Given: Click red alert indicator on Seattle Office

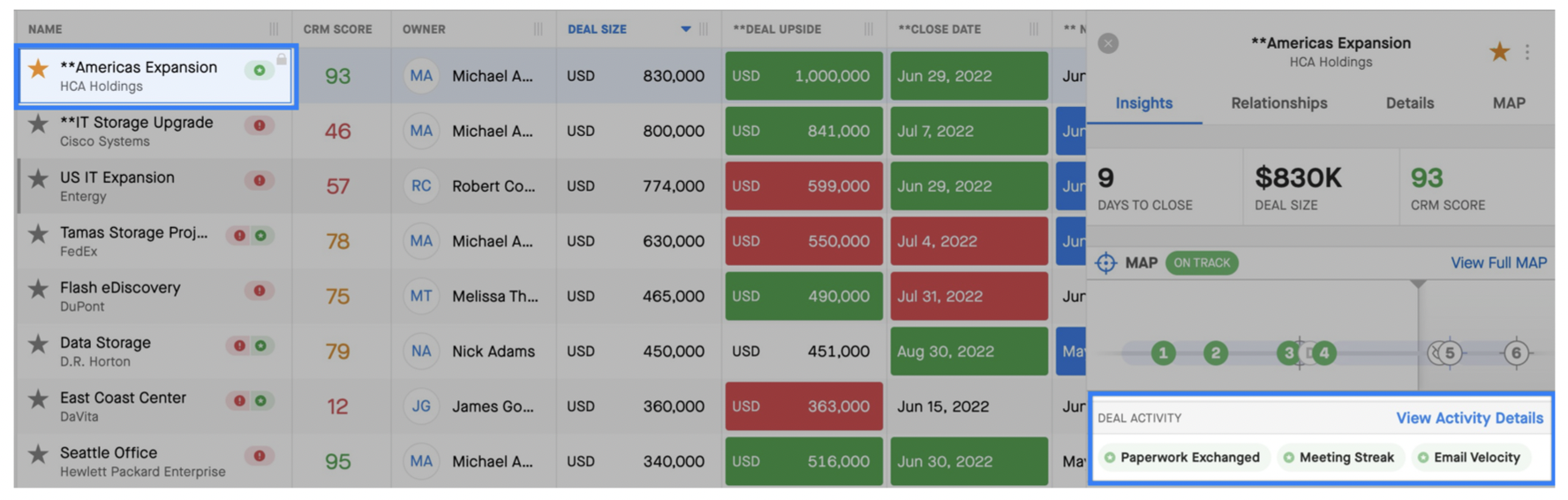Looking at the screenshot, I should click(x=259, y=456).
